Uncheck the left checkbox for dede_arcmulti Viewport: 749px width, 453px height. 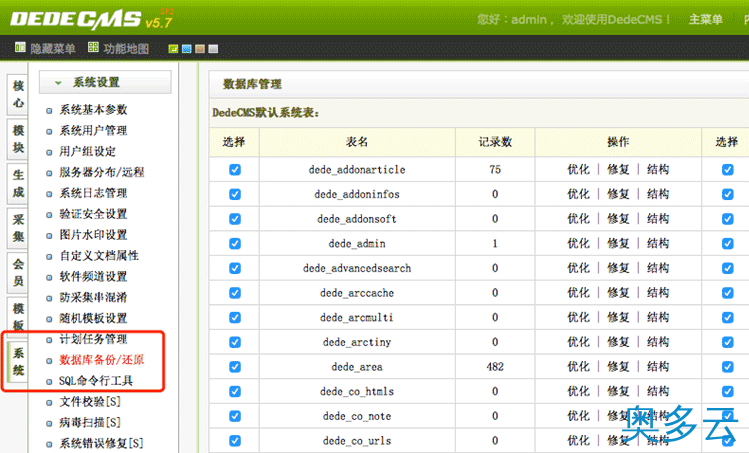(235, 317)
